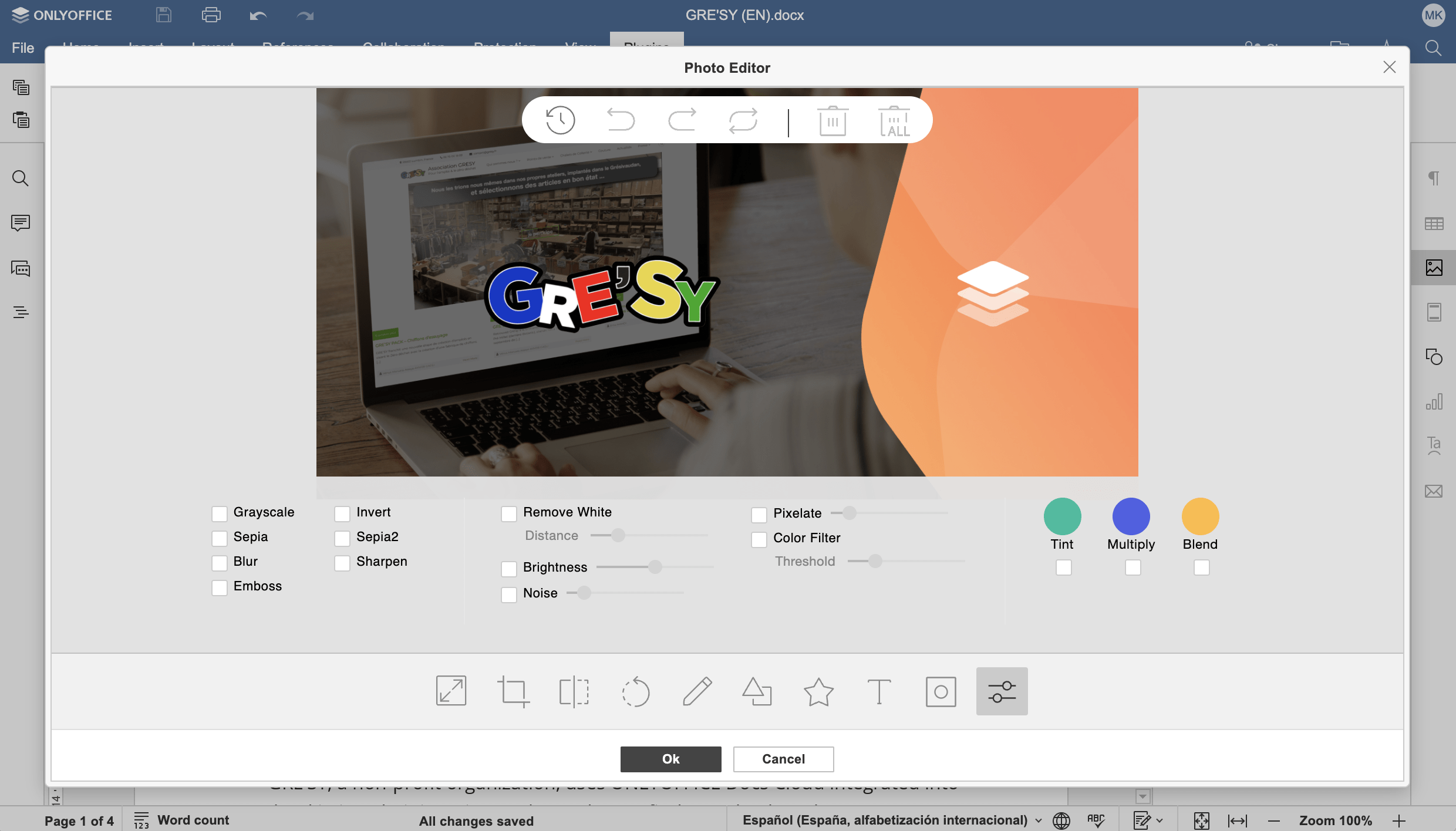
Task: Select the Text tool icon
Action: click(879, 691)
